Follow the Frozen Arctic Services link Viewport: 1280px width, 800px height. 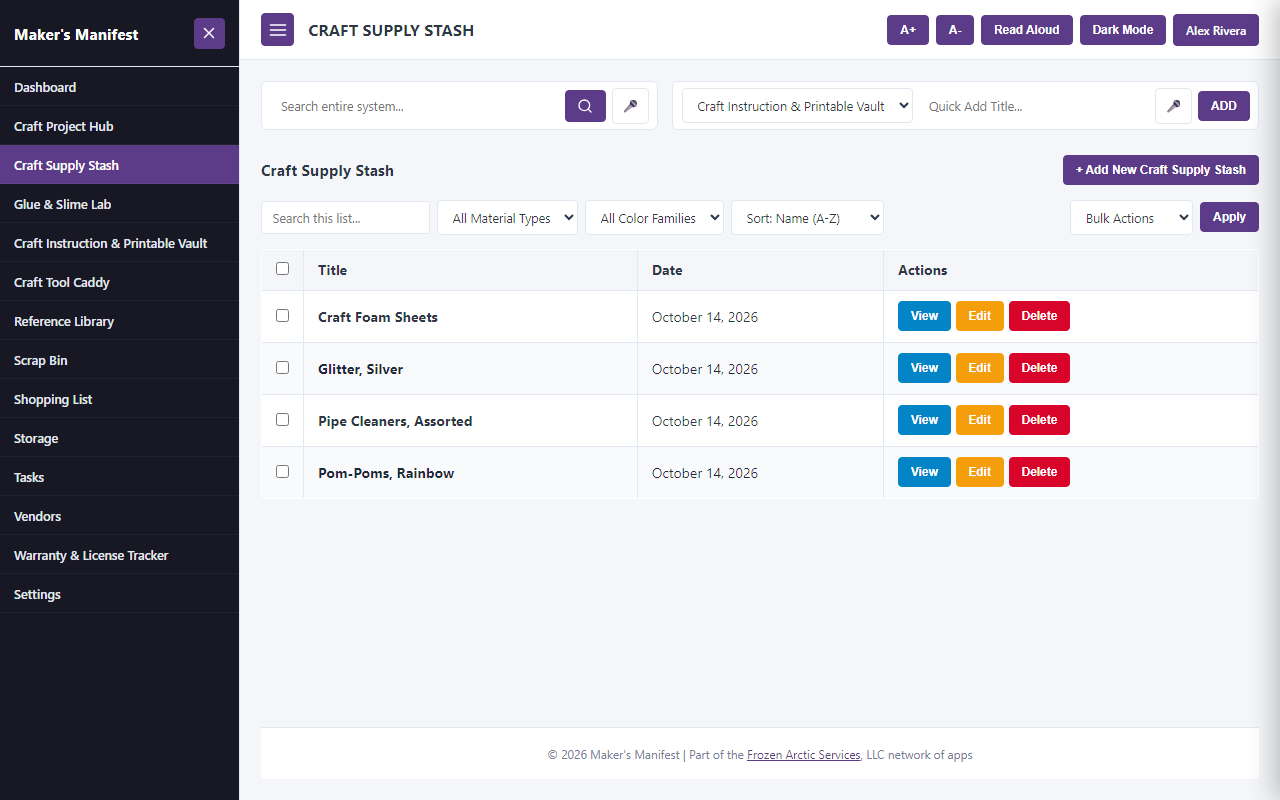(x=804, y=755)
